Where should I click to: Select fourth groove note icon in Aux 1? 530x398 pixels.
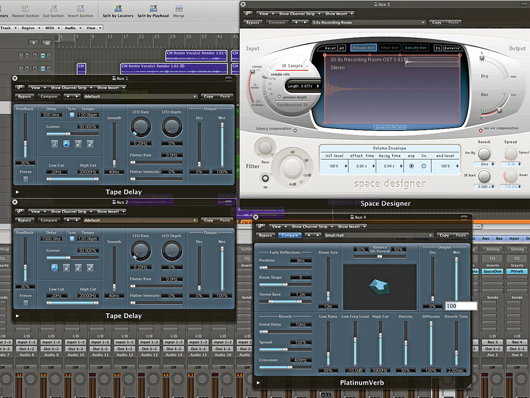[x=90, y=144]
